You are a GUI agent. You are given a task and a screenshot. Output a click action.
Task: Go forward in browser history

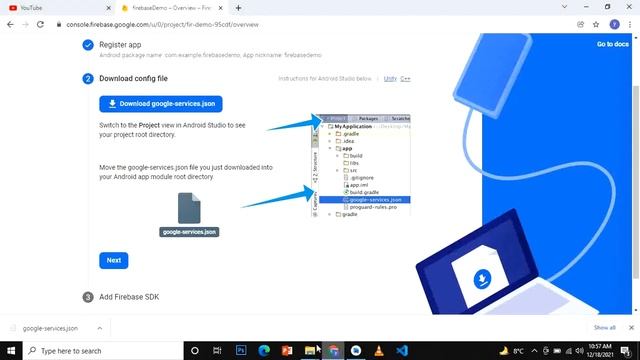25,24
